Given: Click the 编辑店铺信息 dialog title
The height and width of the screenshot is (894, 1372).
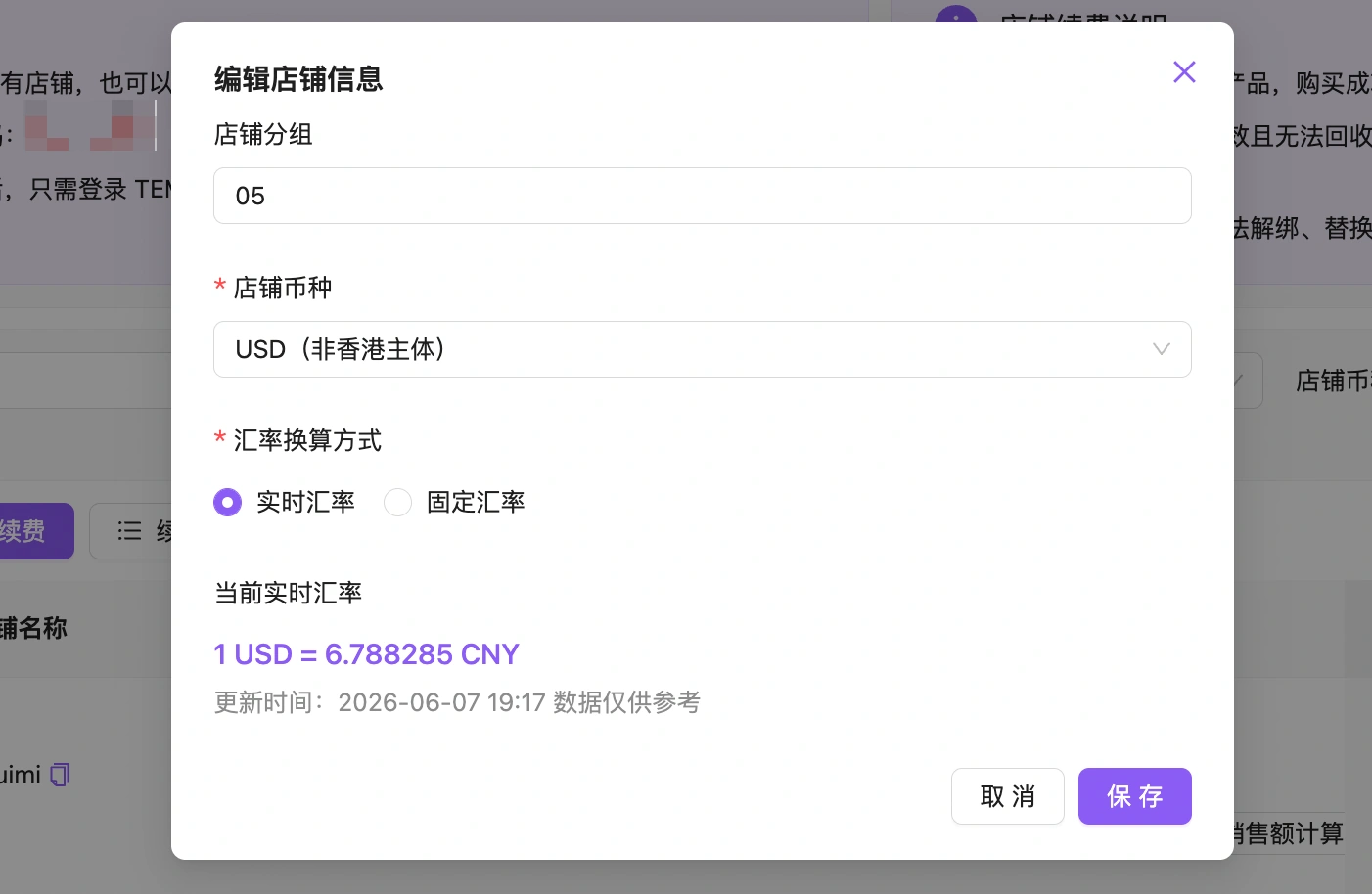Looking at the screenshot, I should (298, 79).
